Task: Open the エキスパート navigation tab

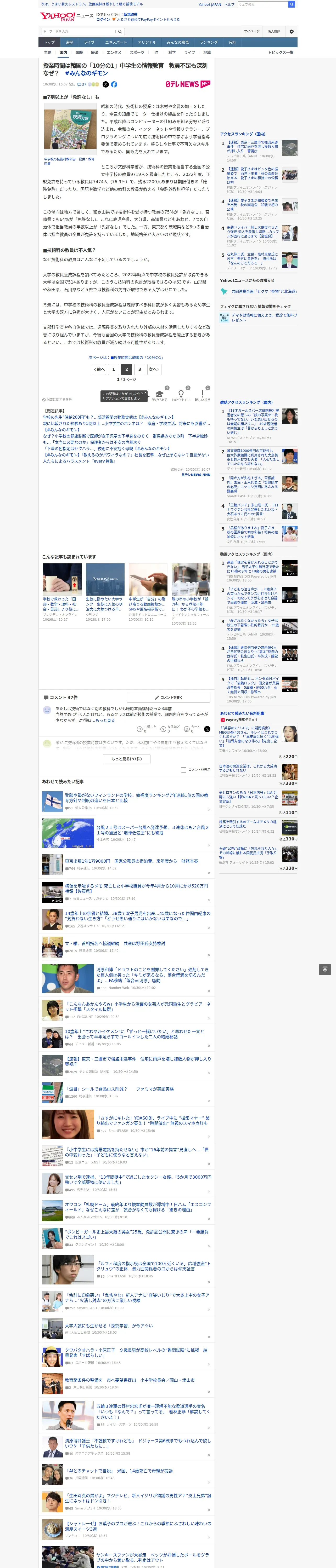Action: 116,43
